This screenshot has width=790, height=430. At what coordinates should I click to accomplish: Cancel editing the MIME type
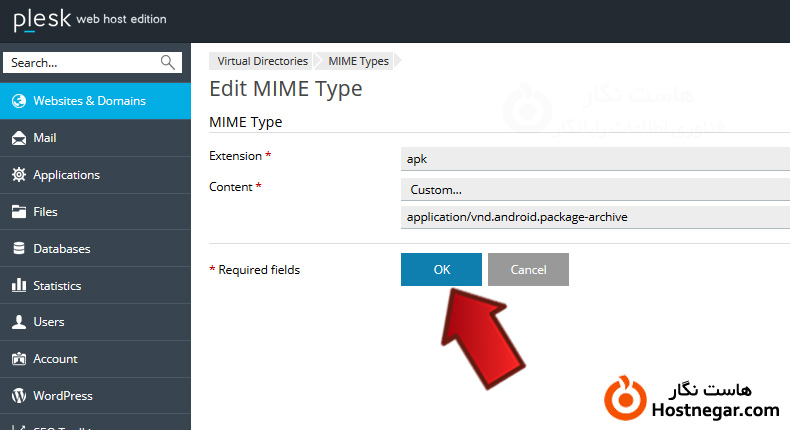coord(528,270)
